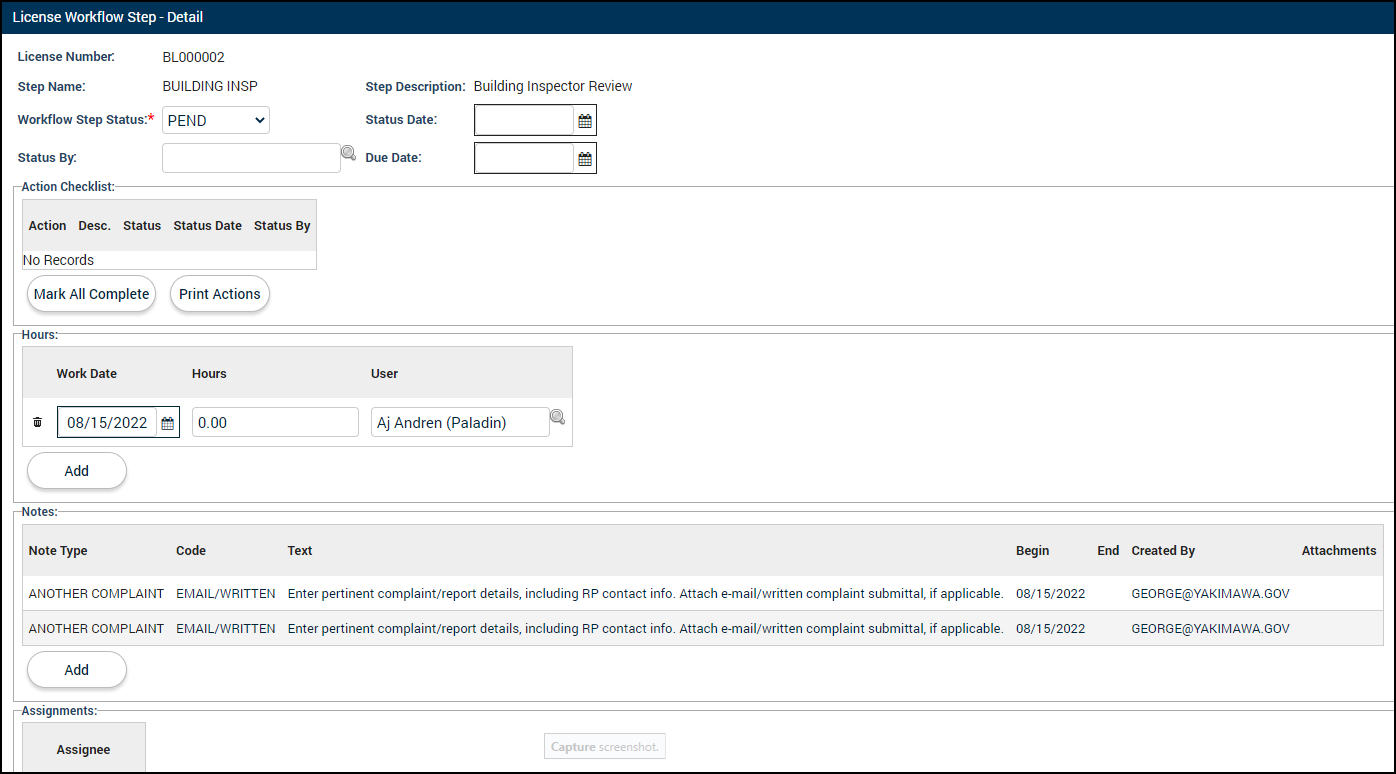This screenshot has width=1396, height=774.
Task: Expand the Workflow Step Status dropdown
Action: click(216, 120)
